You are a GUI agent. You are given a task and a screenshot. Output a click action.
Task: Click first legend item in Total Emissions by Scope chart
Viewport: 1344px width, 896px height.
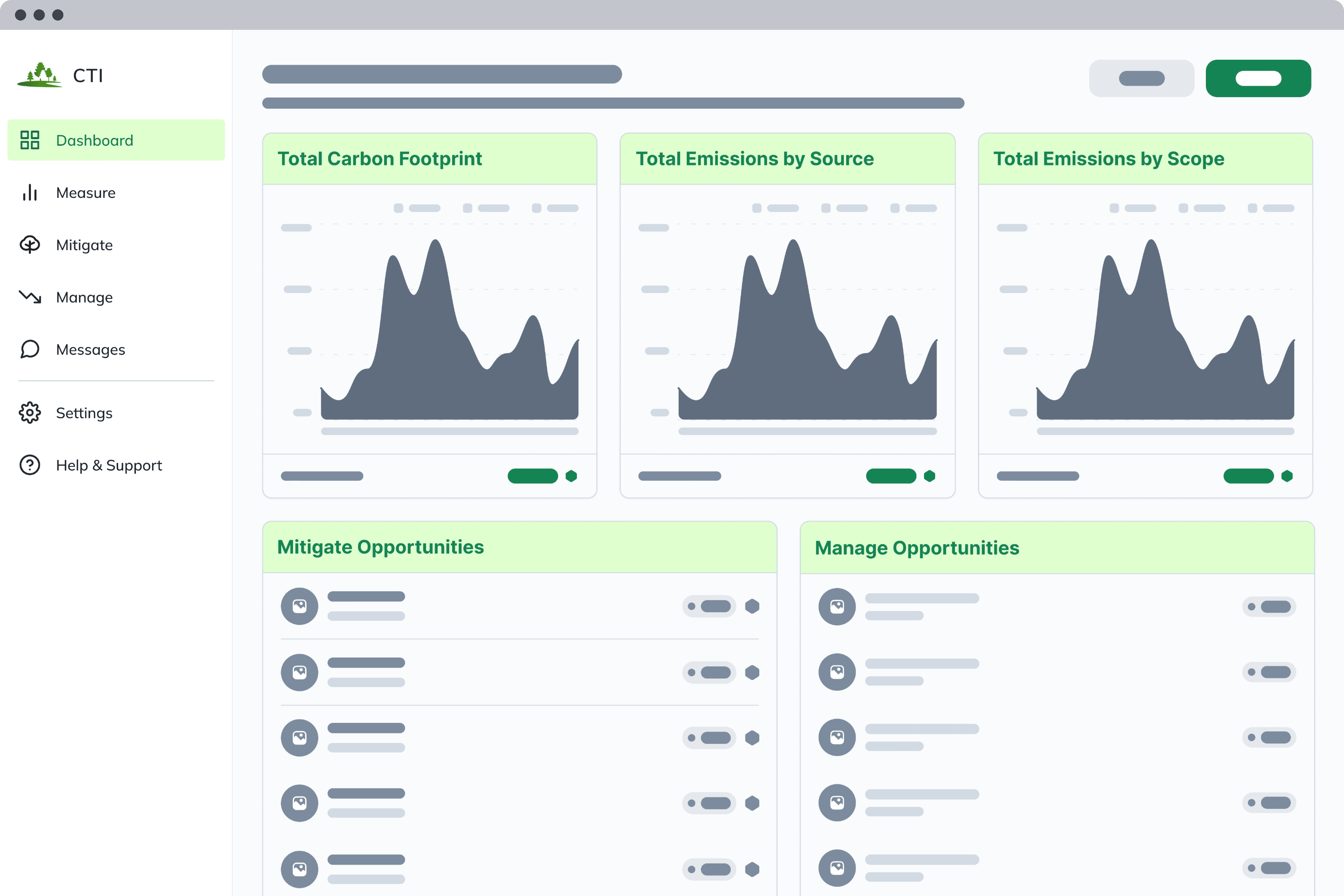(x=1133, y=208)
